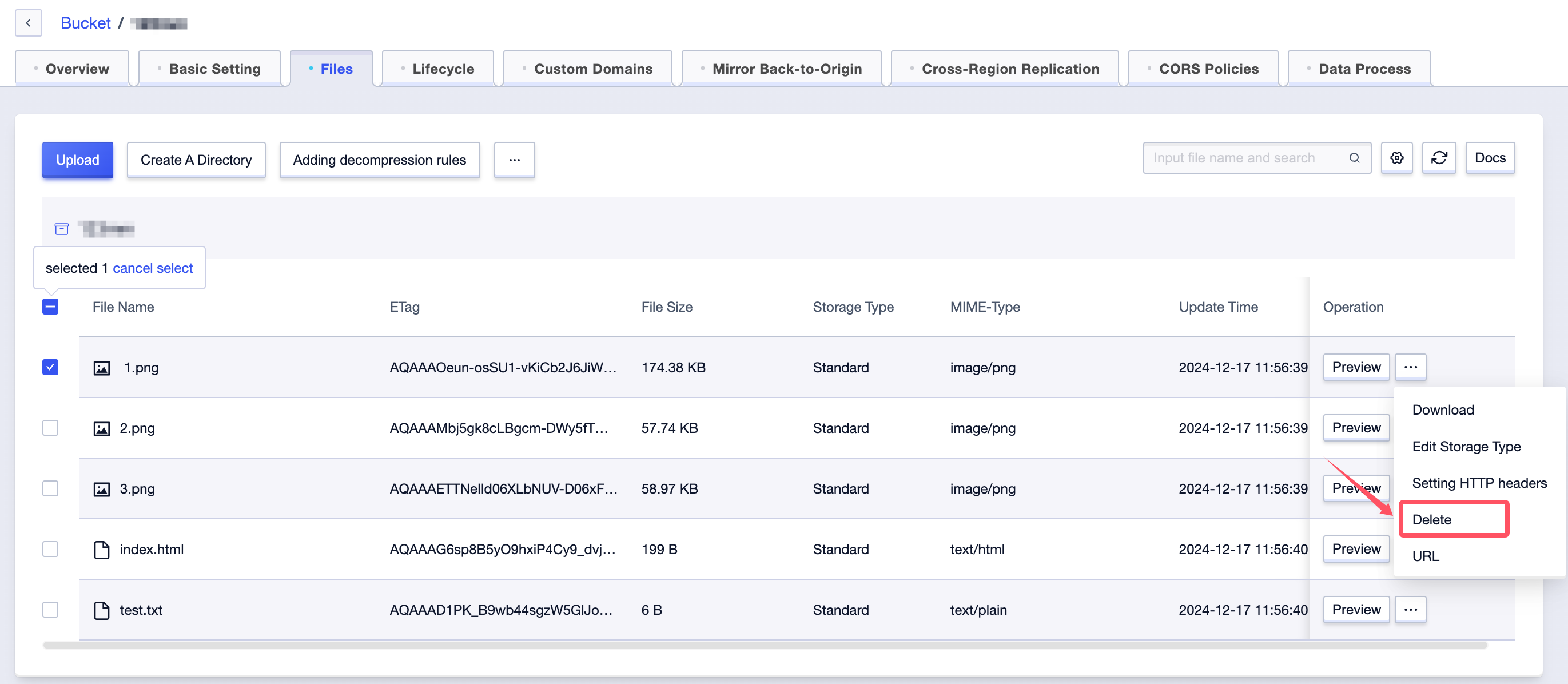This screenshot has height=684, width=1568.
Task: Click the text/html MIME-Type cell
Action: (x=977, y=550)
